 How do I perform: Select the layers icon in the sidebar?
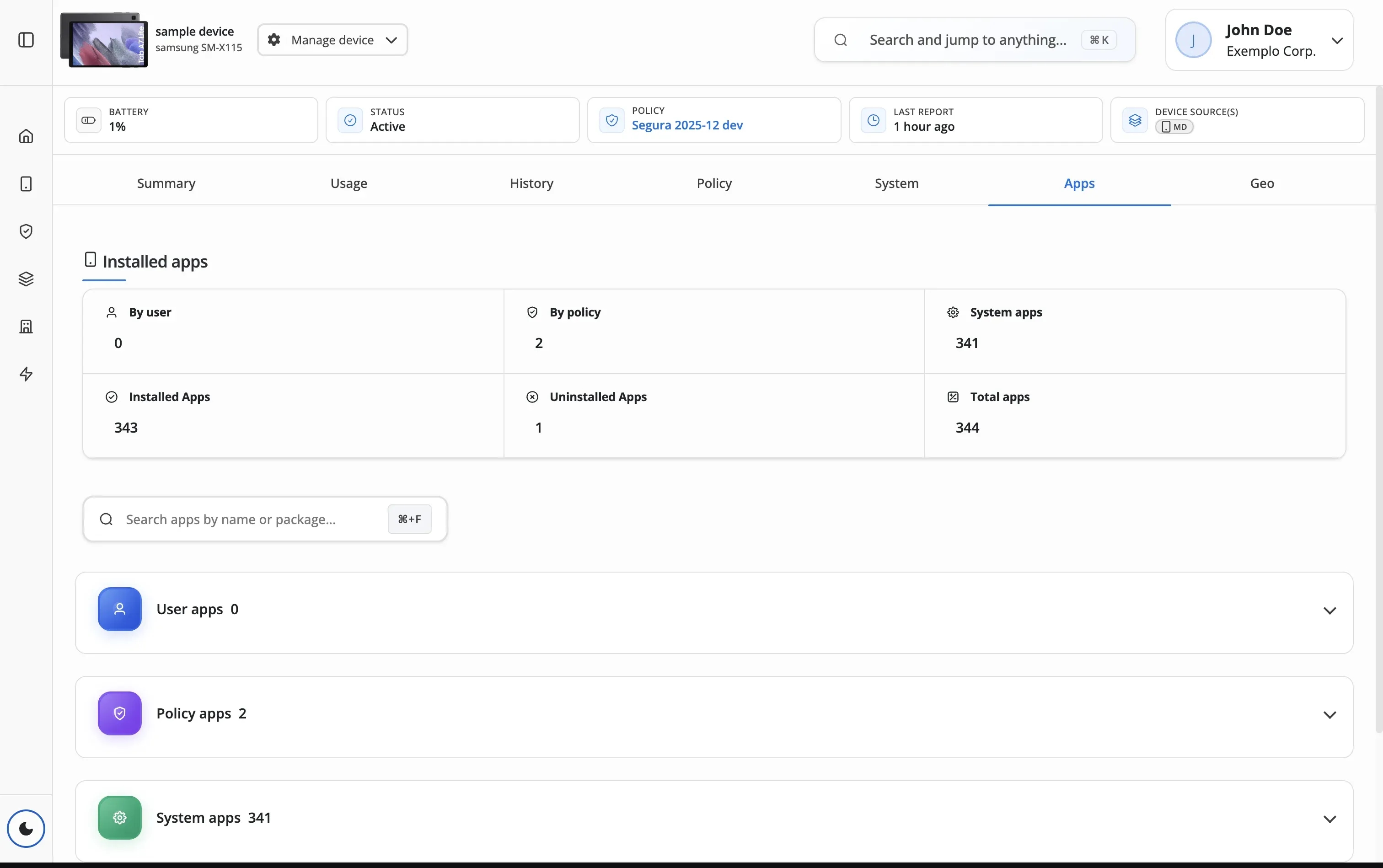coord(27,279)
